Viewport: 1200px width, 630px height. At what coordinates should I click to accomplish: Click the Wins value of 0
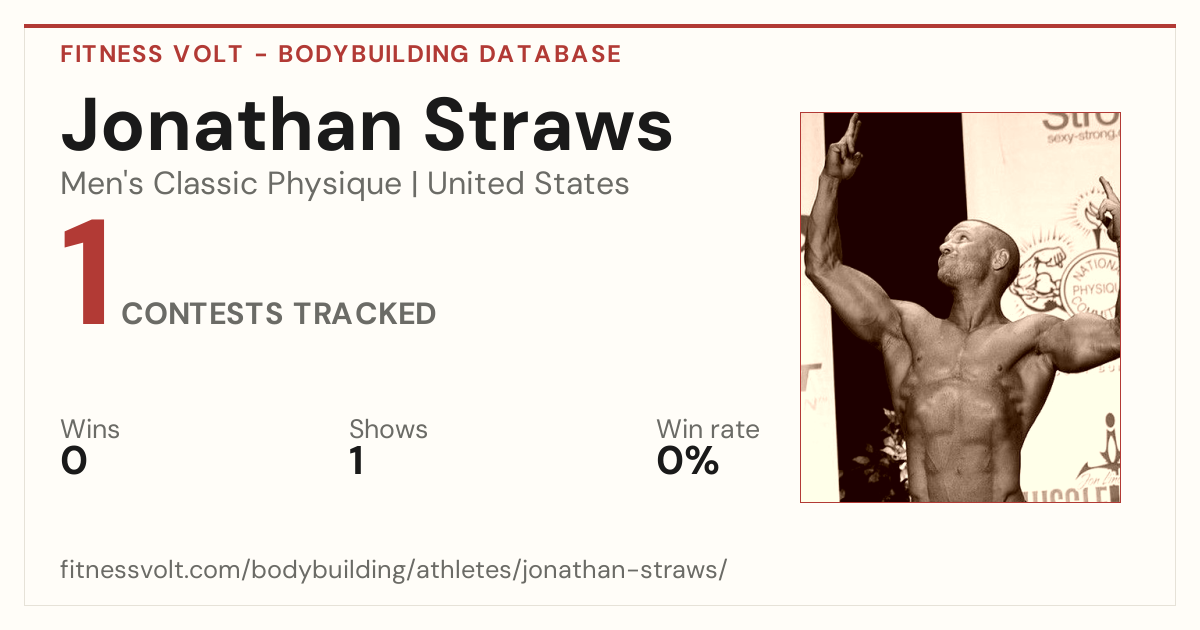pos(74,461)
